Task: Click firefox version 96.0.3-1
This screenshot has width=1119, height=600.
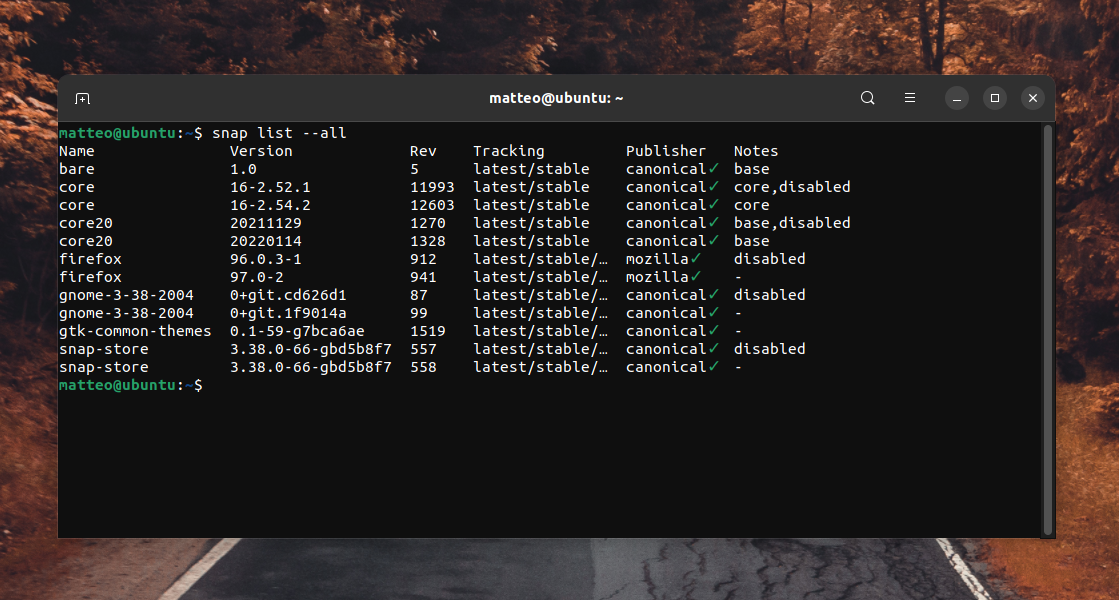Action: pos(265,259)
